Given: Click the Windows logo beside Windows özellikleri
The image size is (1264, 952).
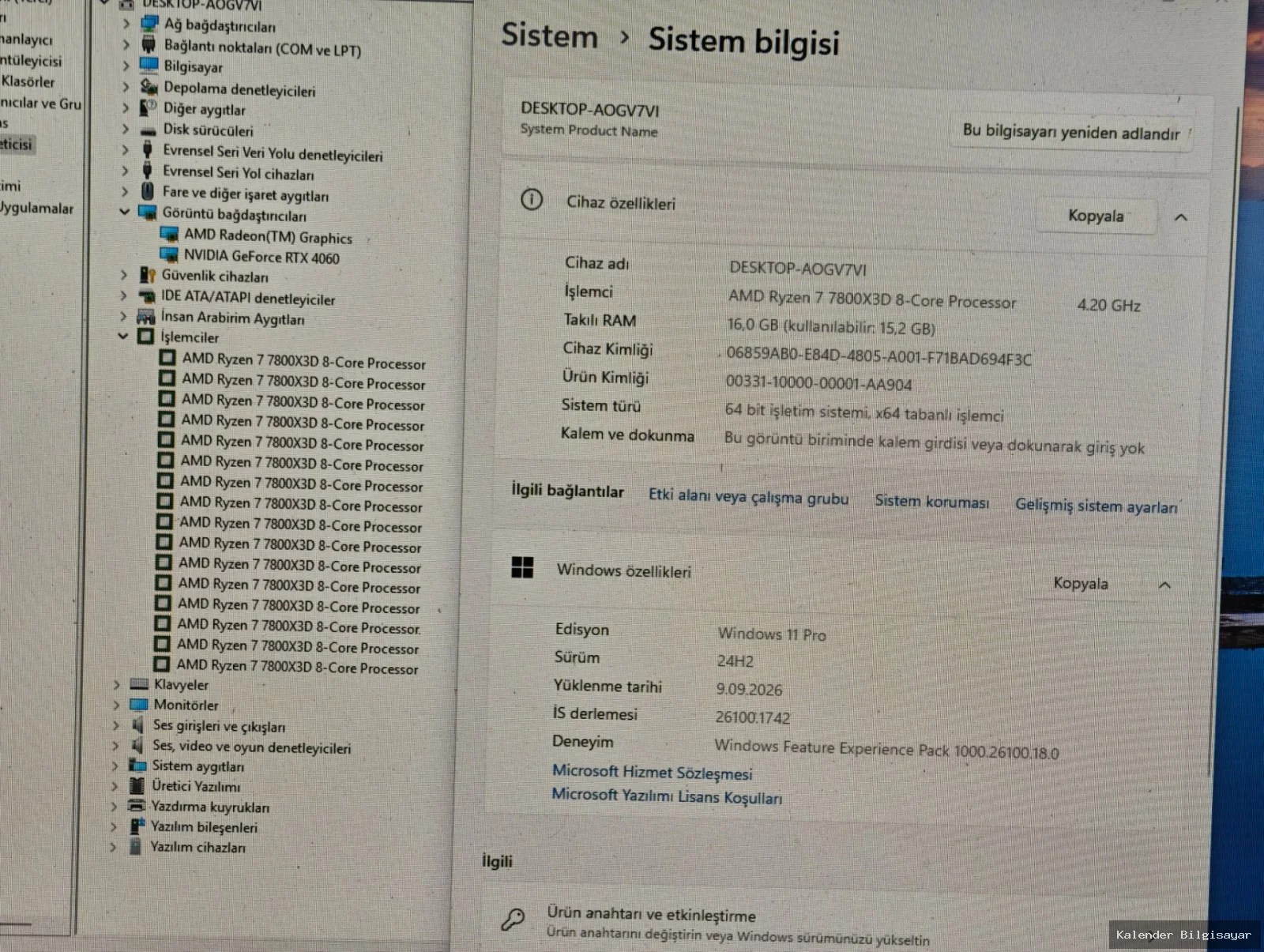Looking at the screenshot, I should 522,567.
